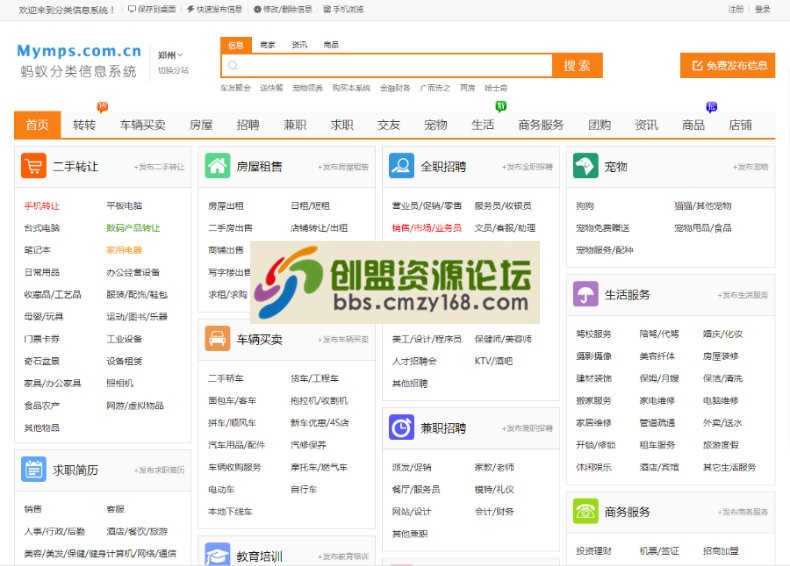
Task: Go to 商务服务 in navigation bar
Action: 541,125
